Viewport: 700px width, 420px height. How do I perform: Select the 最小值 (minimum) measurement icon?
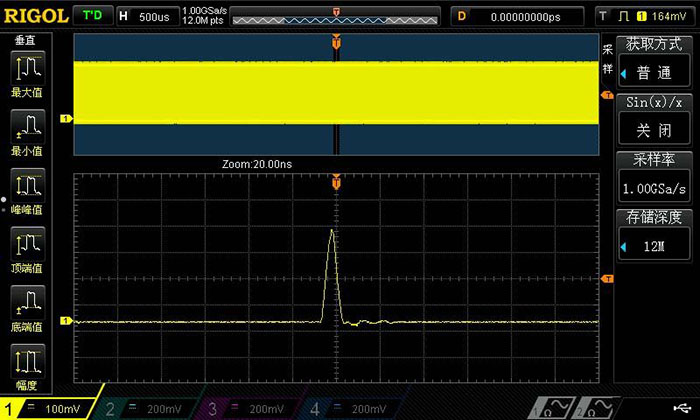pos(27,133)
